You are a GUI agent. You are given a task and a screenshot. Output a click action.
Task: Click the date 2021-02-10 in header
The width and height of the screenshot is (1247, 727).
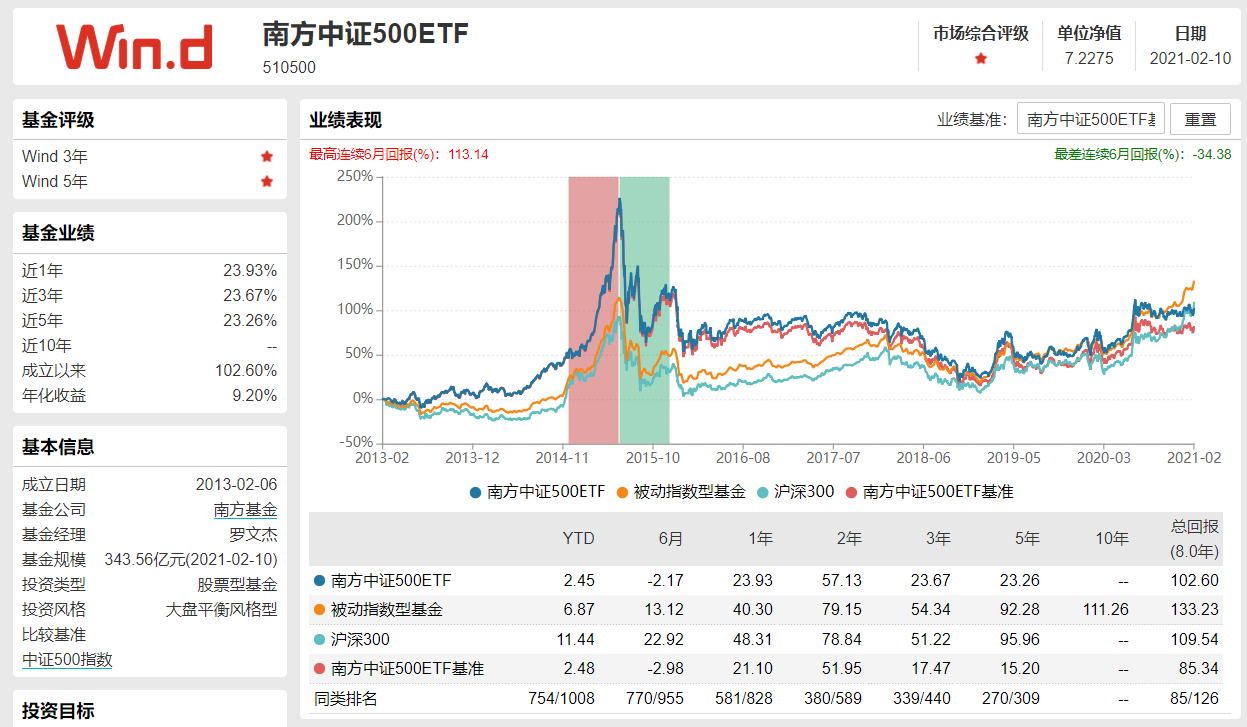point(1190,59)
